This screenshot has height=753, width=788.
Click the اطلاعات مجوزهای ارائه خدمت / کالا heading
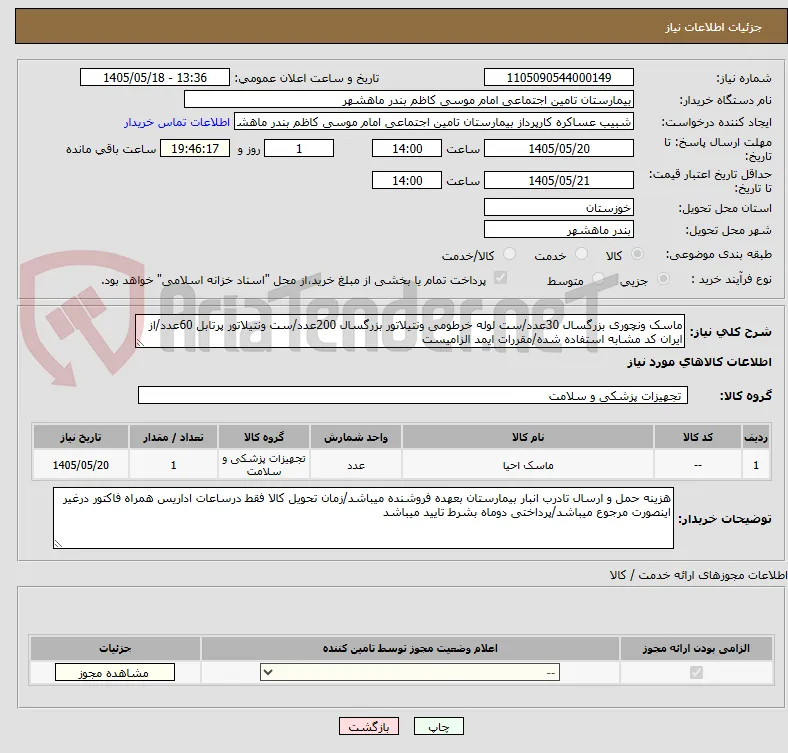point(698,575)
